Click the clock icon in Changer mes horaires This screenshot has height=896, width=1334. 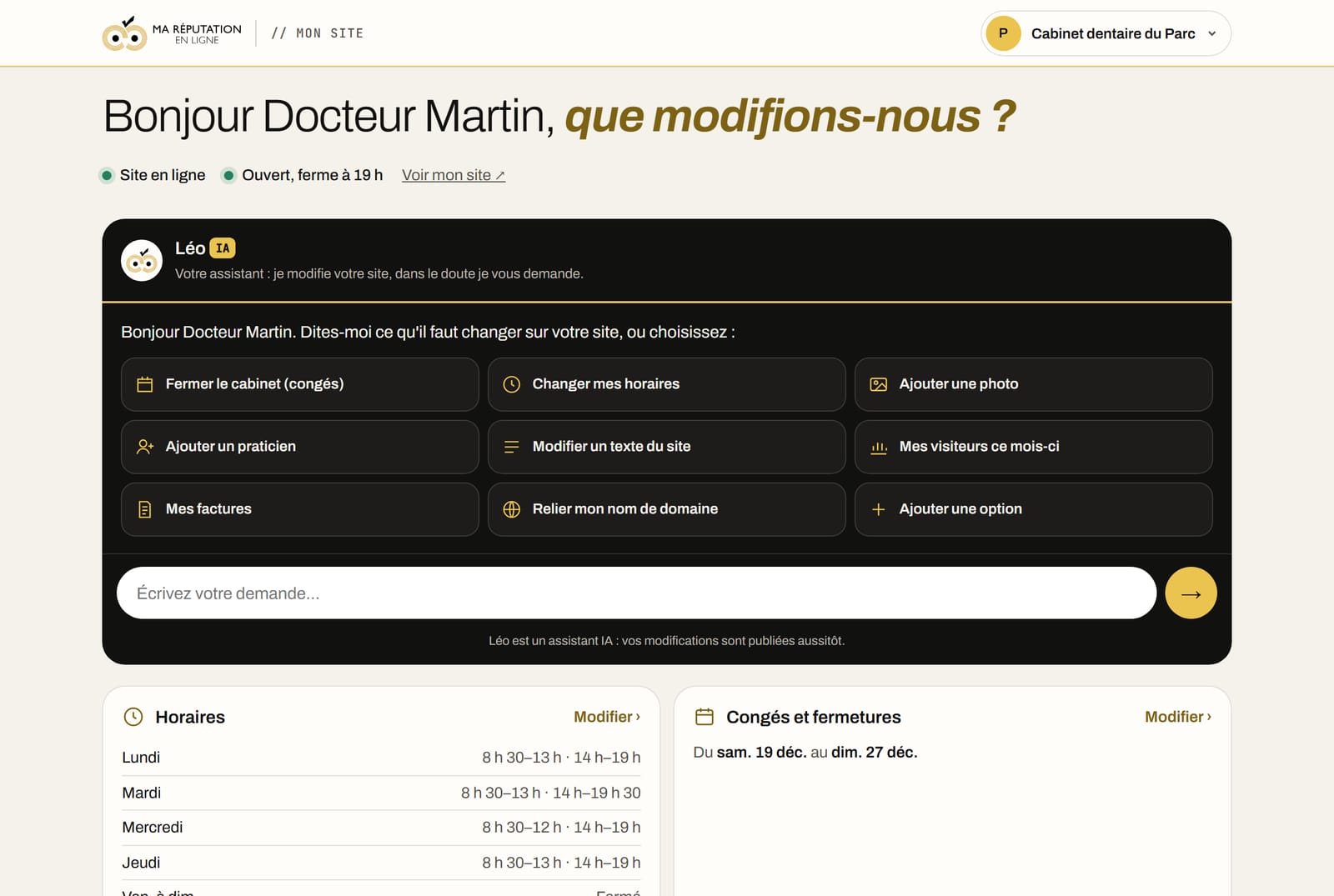pyautogui.click(x=512, y=384)
